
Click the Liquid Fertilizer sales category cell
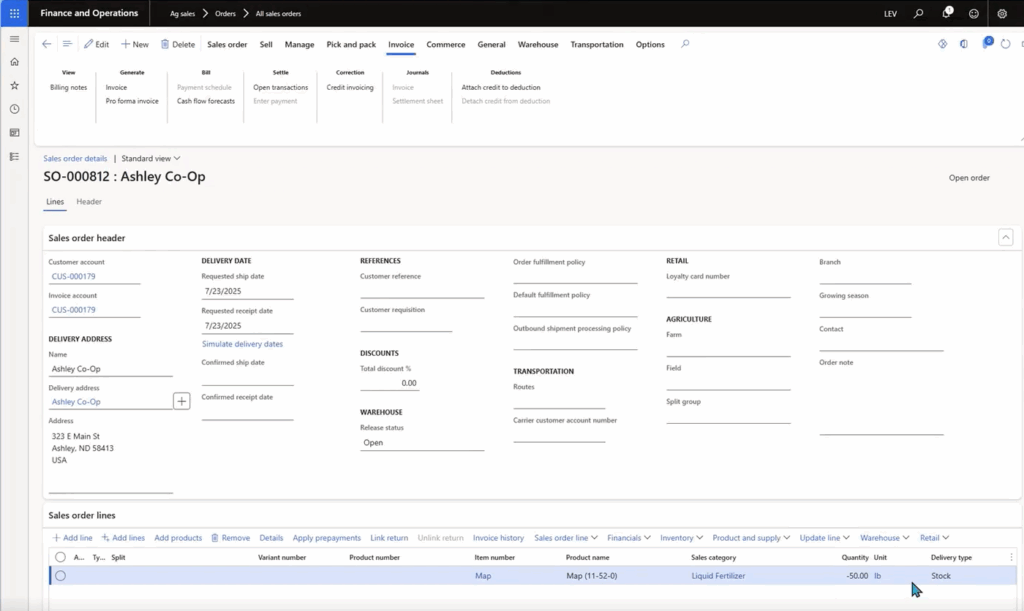pyautogui.click(x=718, y=576)
